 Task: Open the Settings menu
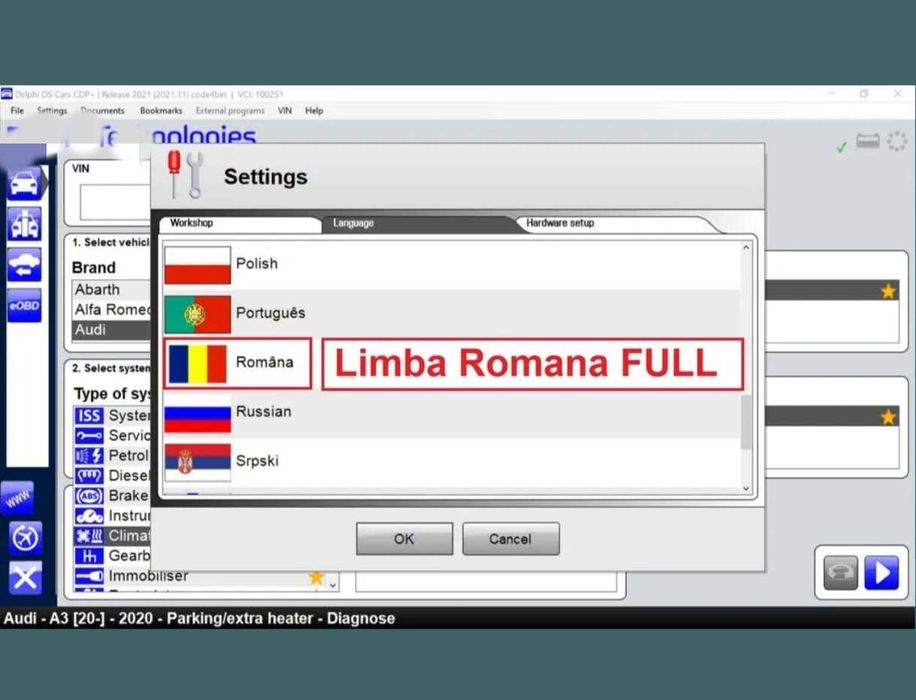52,110
